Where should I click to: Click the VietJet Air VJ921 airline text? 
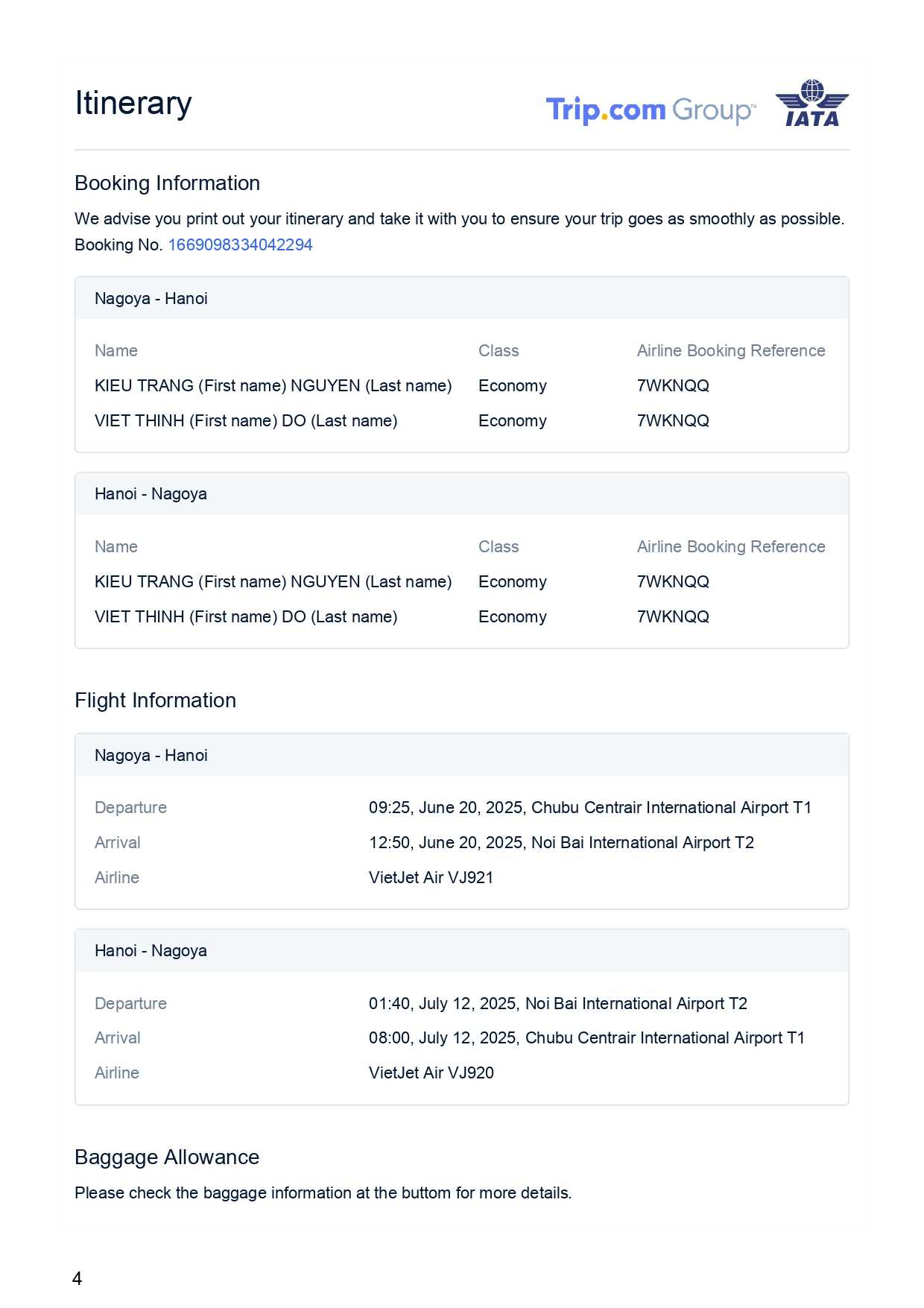[431, 878]
